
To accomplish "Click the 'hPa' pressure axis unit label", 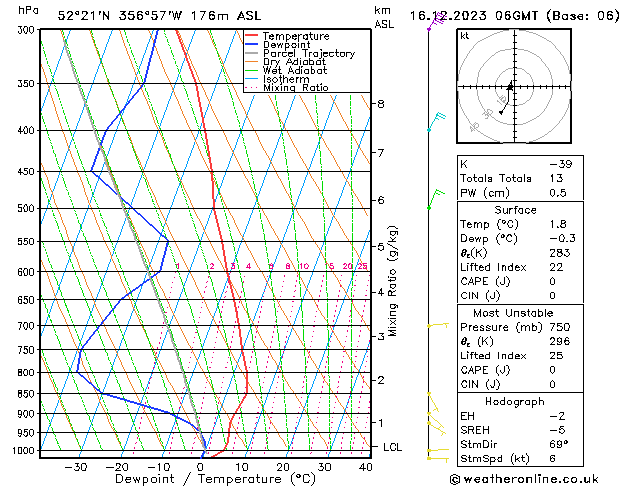I will coord(28,10).
